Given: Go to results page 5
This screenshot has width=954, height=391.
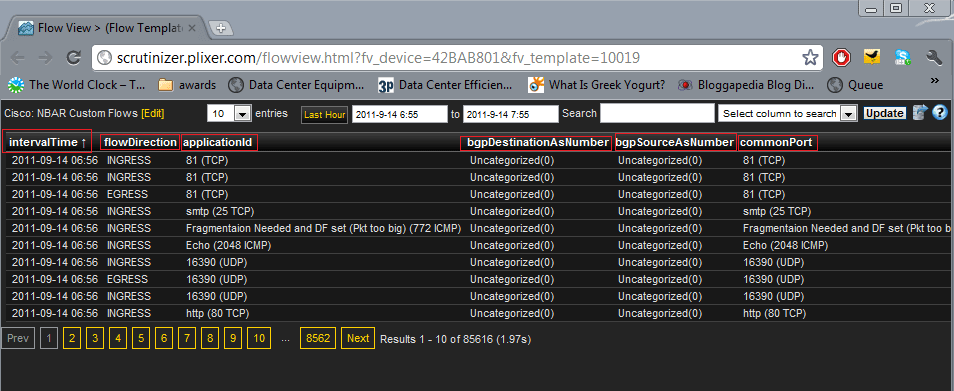Looking at the screenshot, I should (141, 338).
